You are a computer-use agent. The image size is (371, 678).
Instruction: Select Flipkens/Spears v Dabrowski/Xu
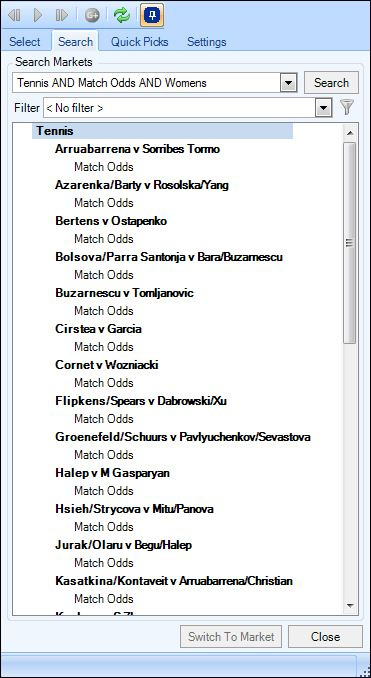141,401
